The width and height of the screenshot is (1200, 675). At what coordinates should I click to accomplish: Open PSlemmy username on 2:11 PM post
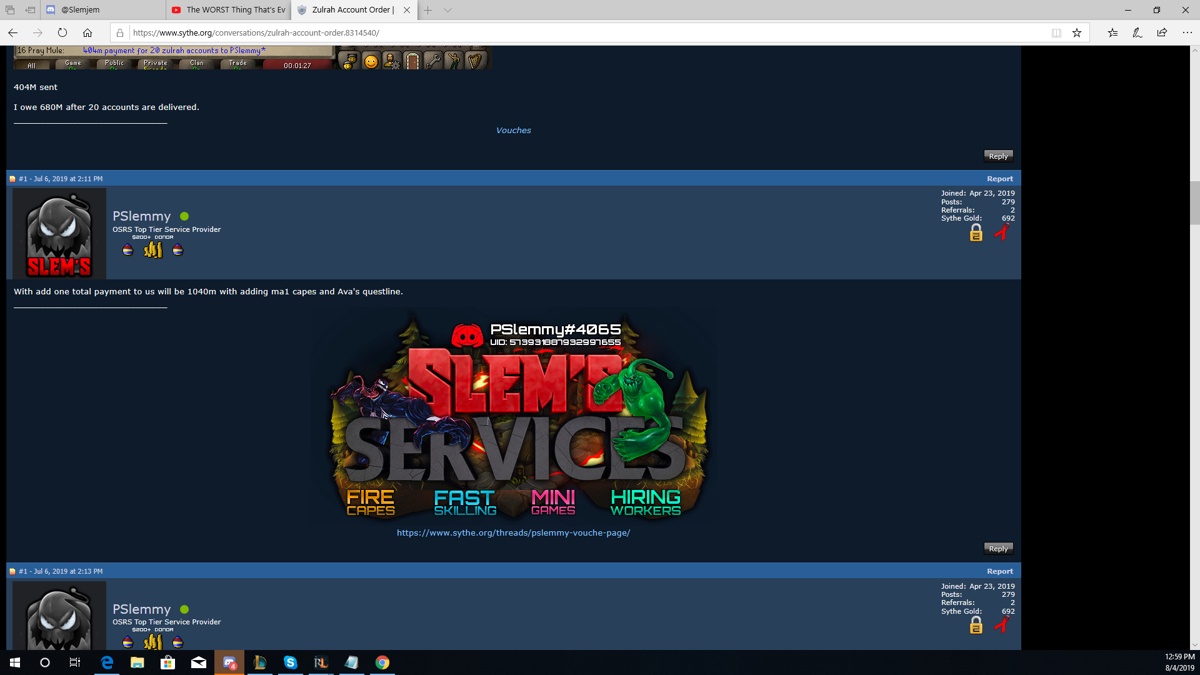[141, 216]
